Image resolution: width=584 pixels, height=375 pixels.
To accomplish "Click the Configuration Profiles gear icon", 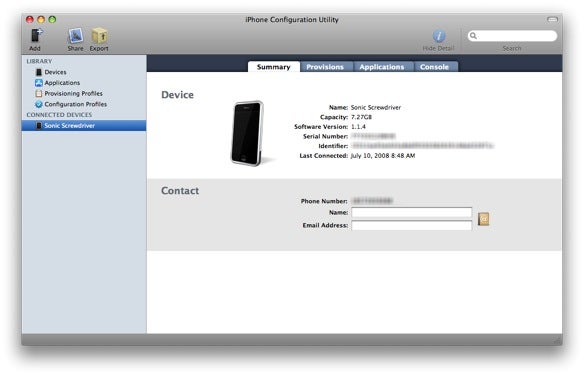I will (39, 104).
